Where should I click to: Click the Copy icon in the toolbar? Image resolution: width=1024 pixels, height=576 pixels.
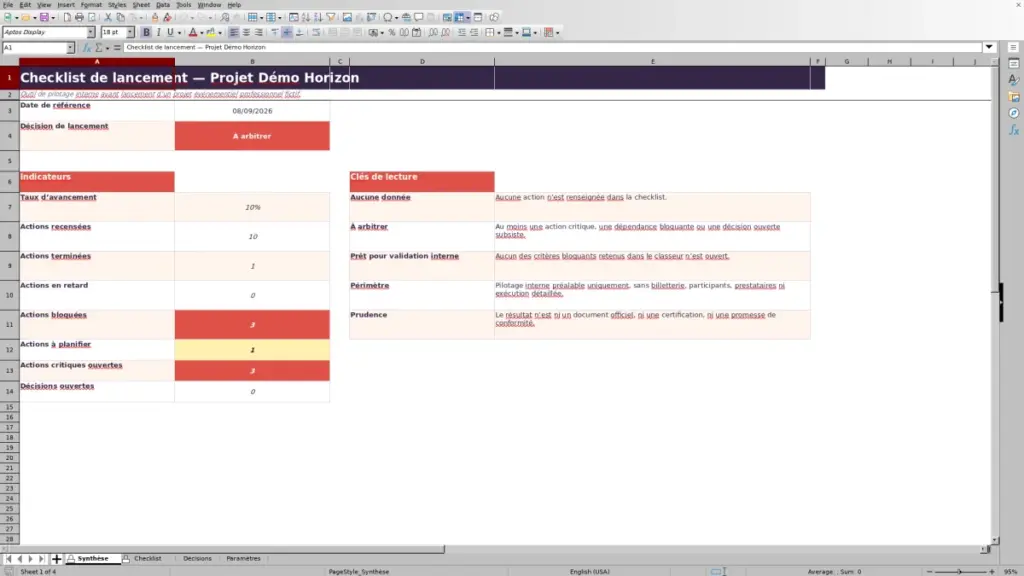point(120,17)
